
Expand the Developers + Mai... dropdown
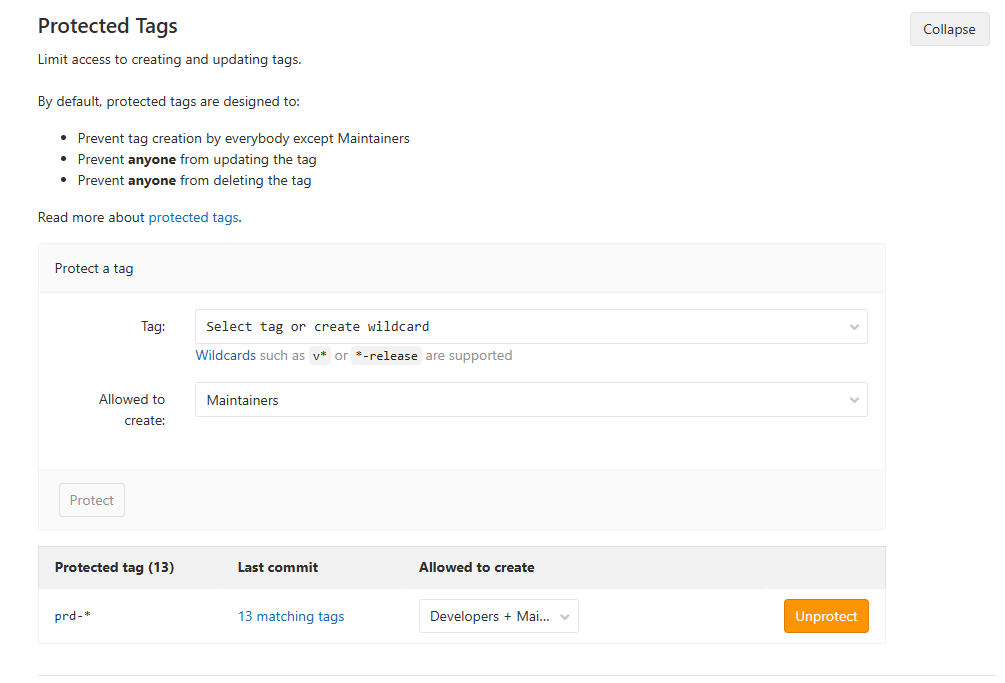[490, 616]
